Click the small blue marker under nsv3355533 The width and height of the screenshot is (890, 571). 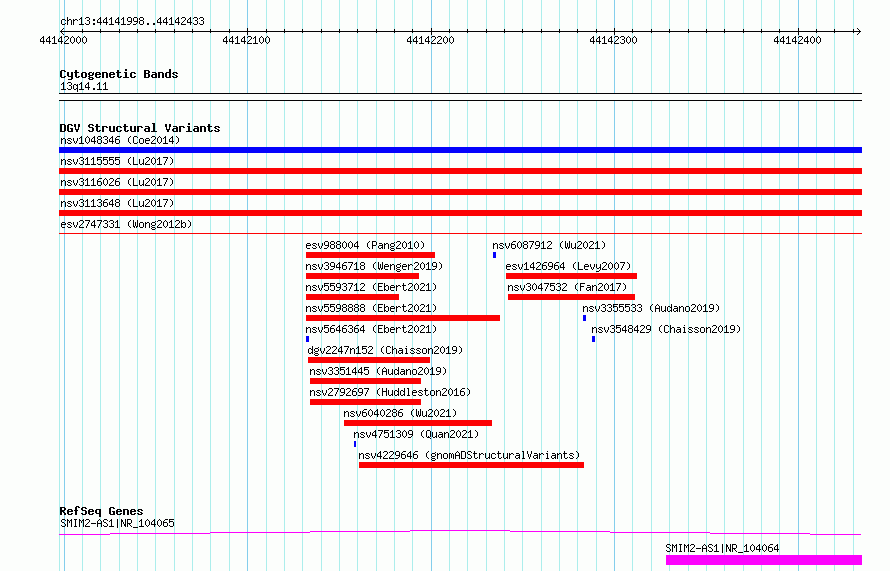coord(584,318)
